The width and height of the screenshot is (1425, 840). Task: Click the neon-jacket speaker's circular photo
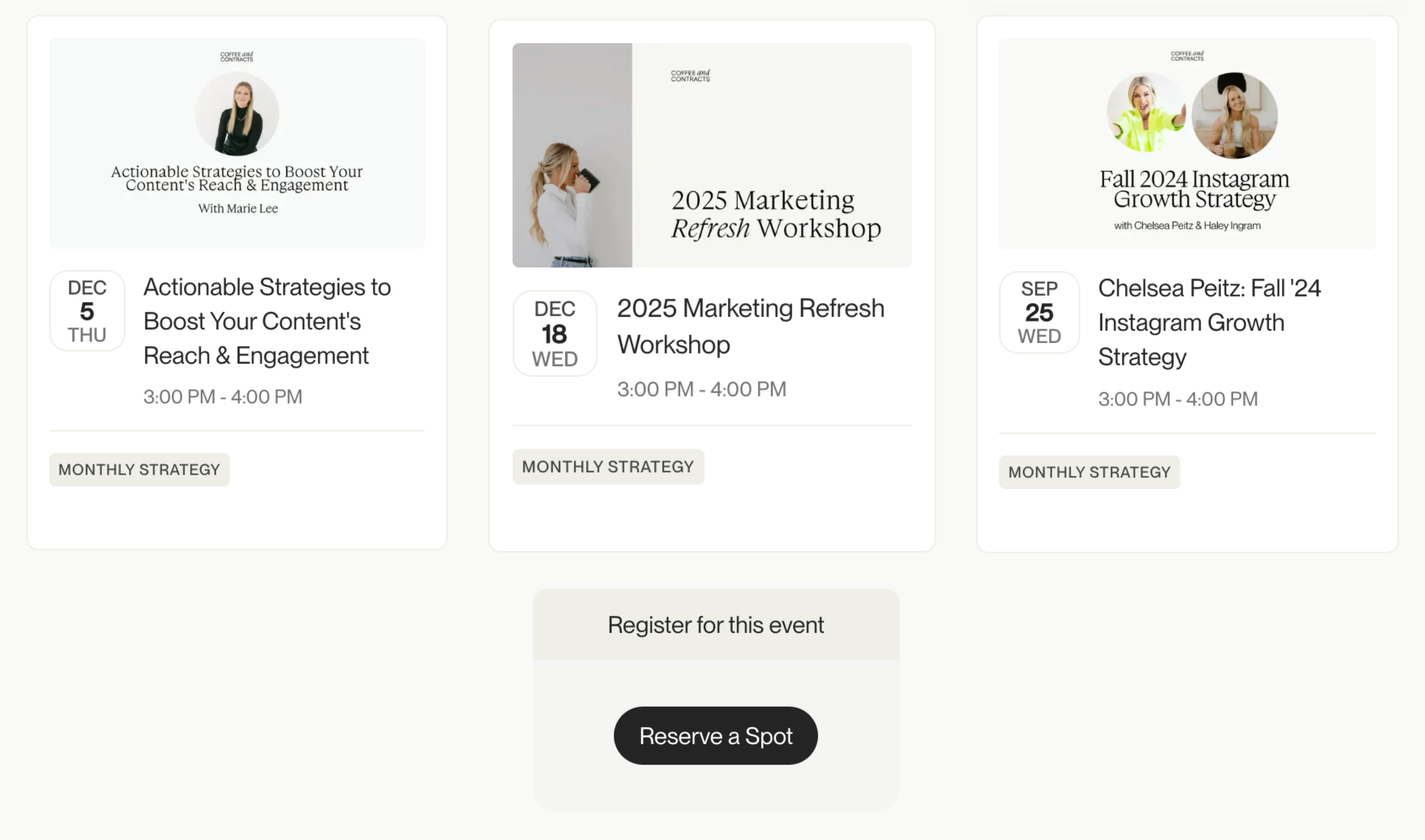coord(1147,113)
